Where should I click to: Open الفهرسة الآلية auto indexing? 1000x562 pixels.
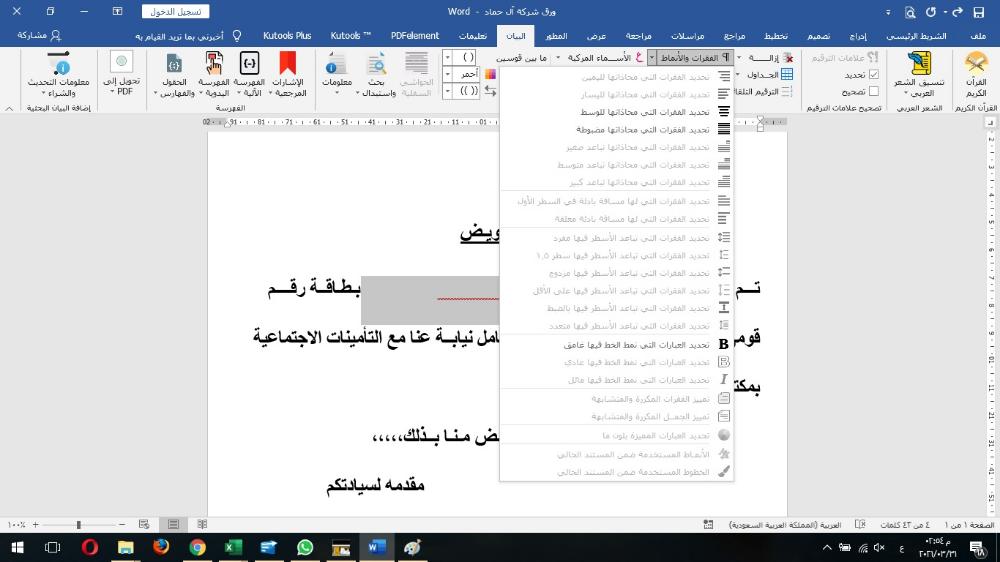[x=249, y=74]
